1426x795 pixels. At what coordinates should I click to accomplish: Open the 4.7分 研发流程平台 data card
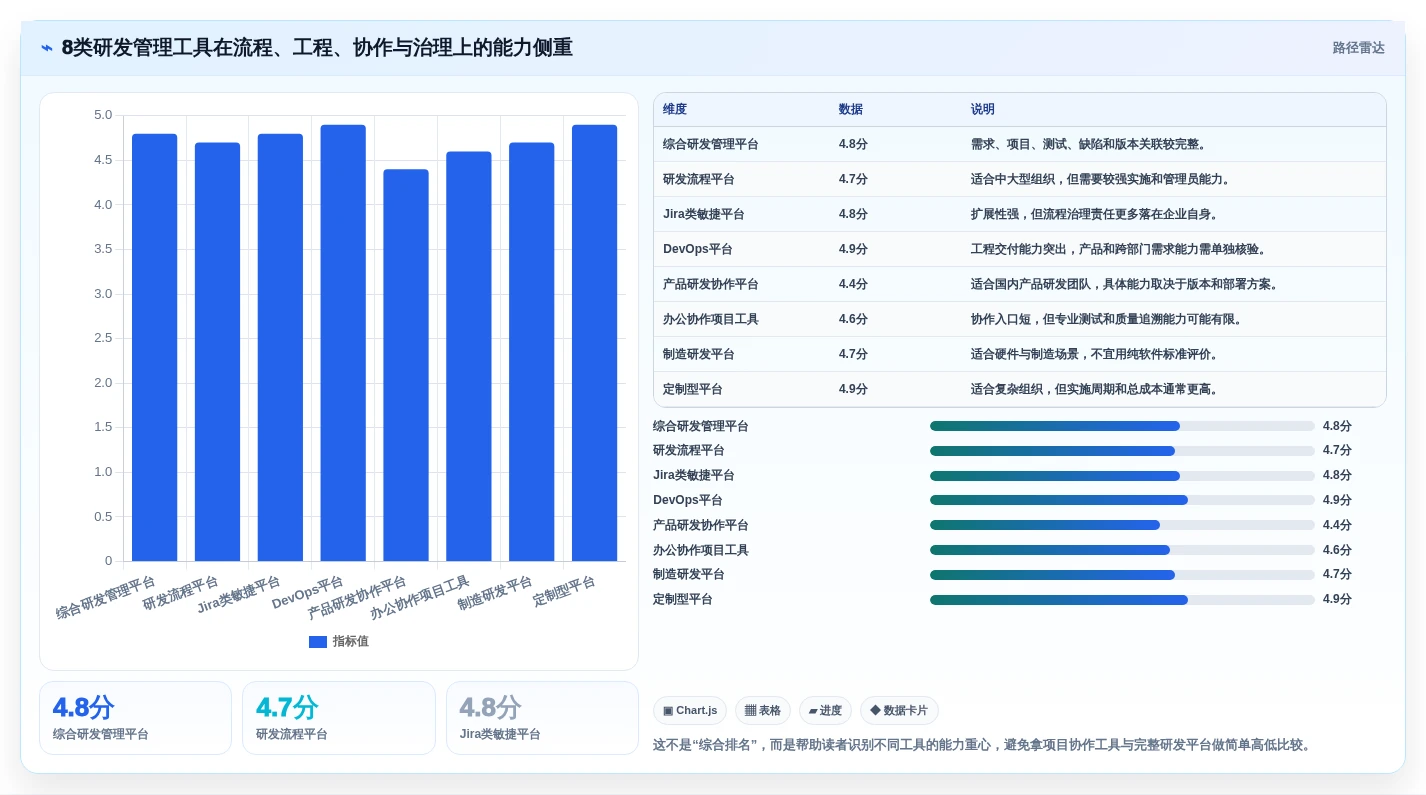[x=339, y=718]
